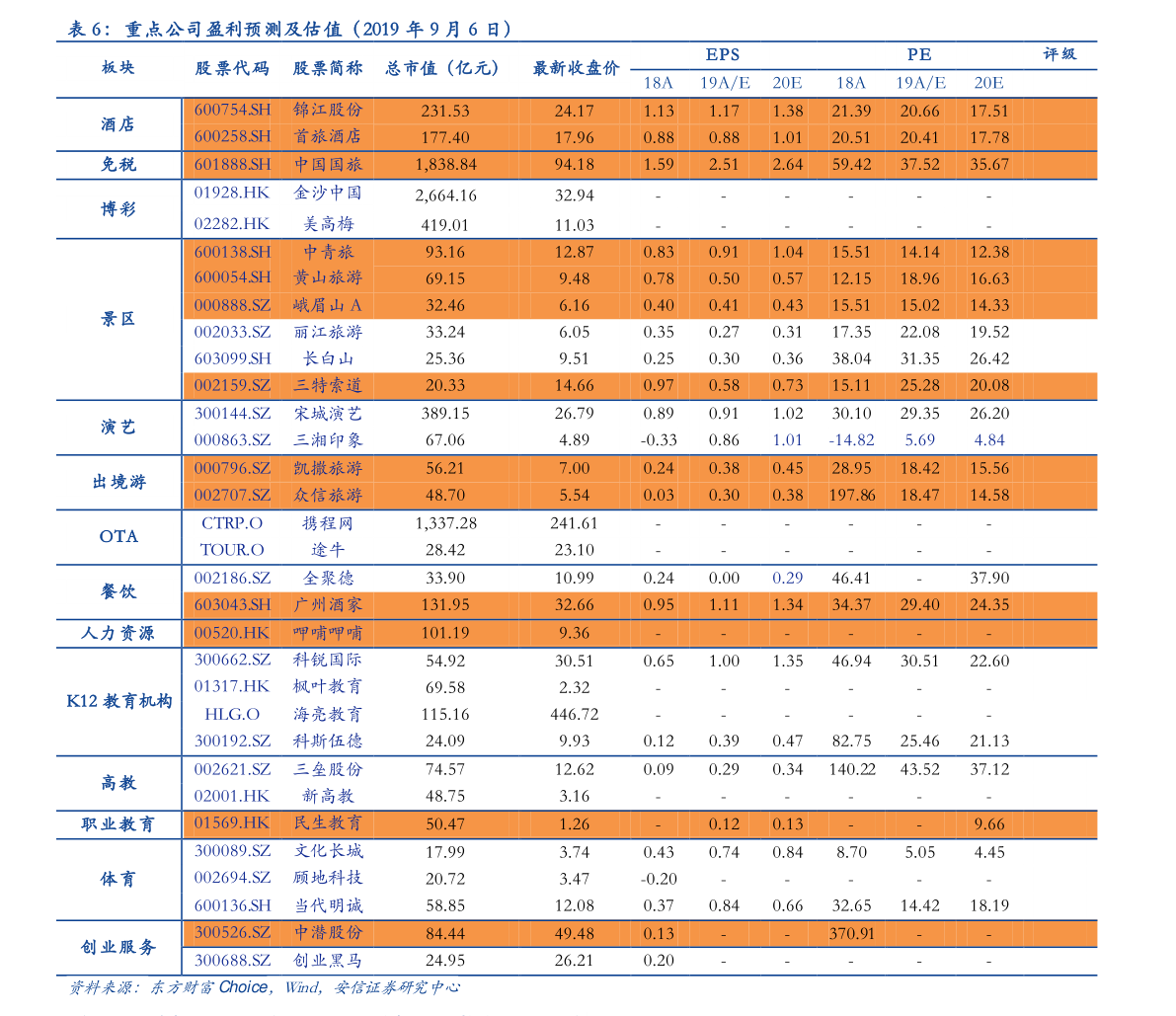Select the 00520.HK stock code
Screen dimensions: 1176x1016
(x=232, y=633)
